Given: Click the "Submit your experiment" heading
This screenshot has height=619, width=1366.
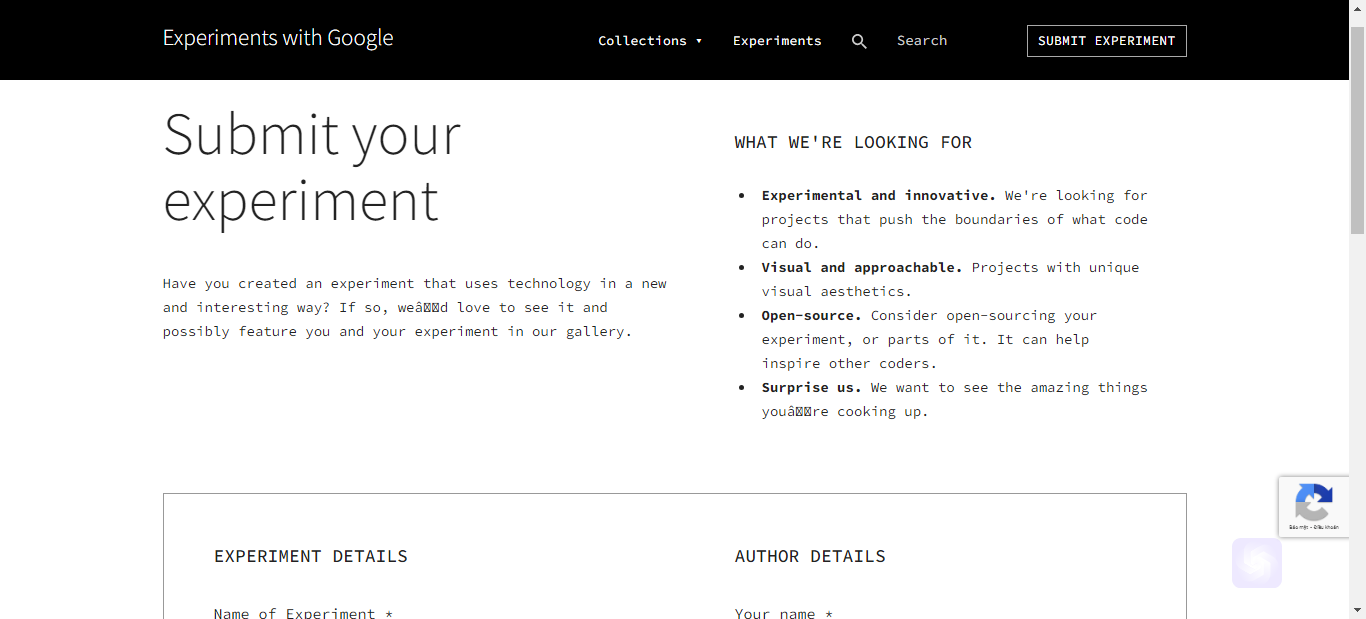Looking at the screenshot, I should click(x=312, y=167).
